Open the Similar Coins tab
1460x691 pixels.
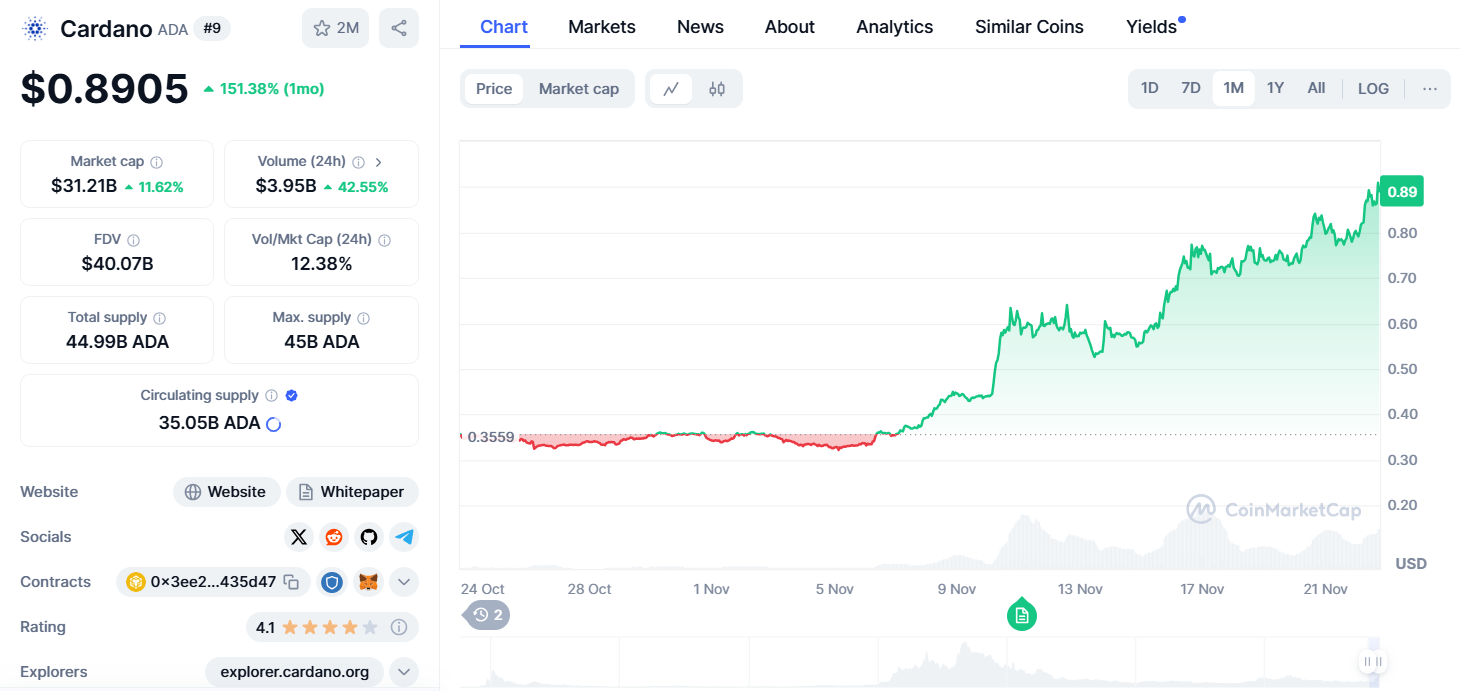tap(1029, 27)
